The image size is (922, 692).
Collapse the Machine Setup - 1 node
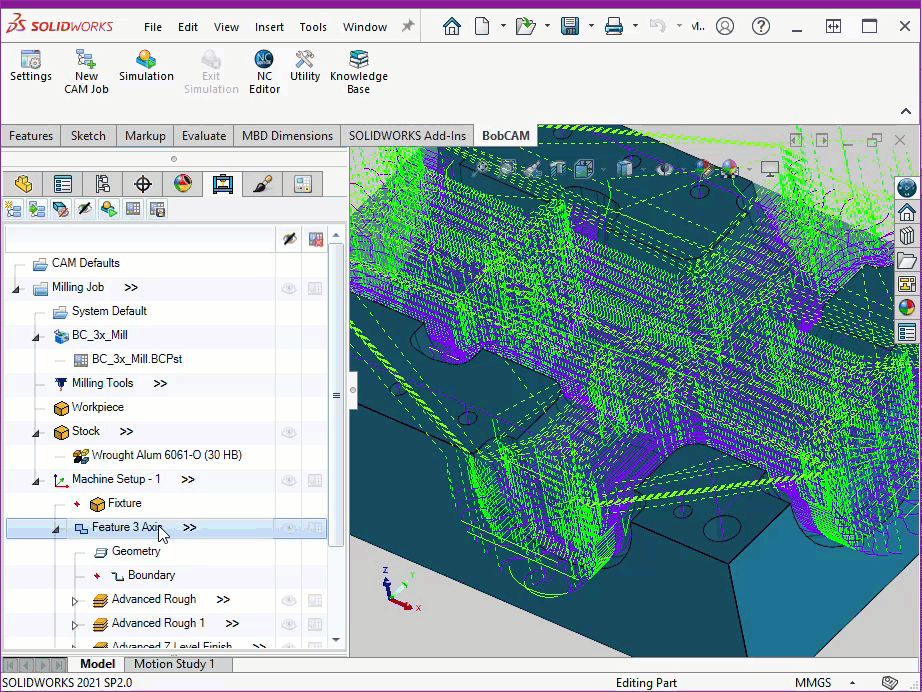(x=36, y=481)
